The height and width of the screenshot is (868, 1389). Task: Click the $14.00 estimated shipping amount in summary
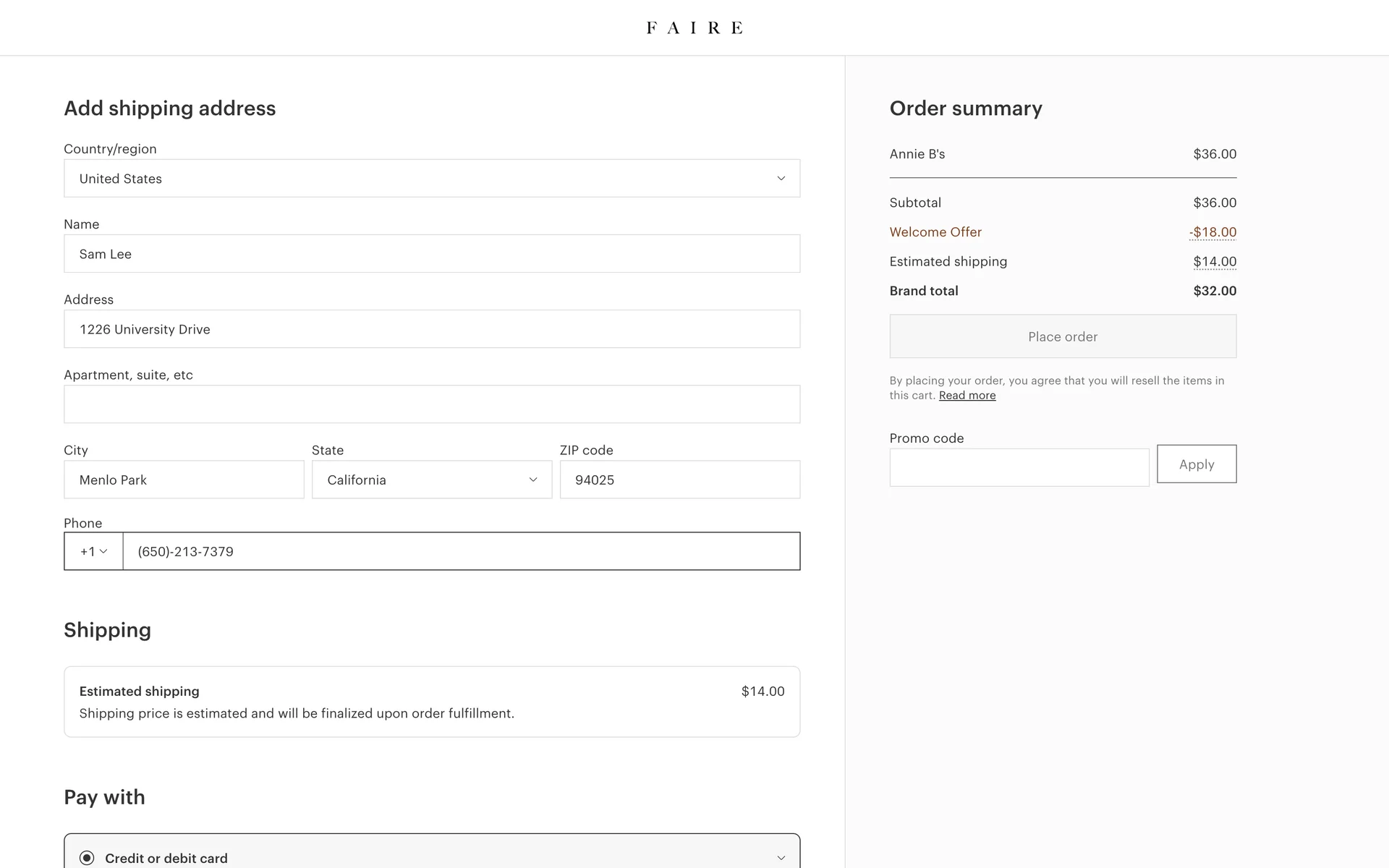[x=1214, y=262]
